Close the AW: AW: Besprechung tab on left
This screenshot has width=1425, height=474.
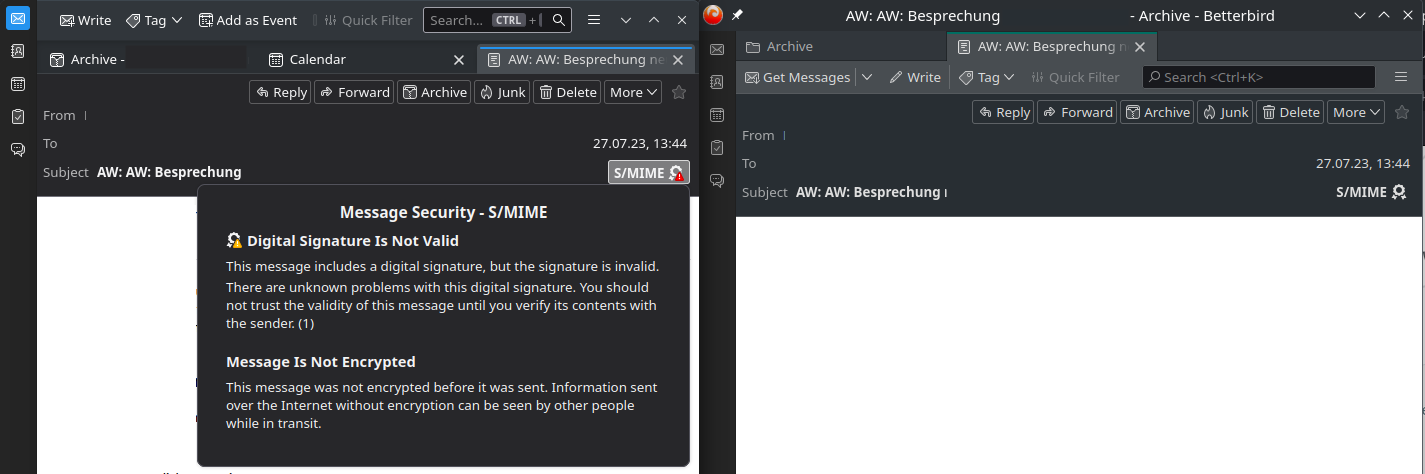pos(678,60)
